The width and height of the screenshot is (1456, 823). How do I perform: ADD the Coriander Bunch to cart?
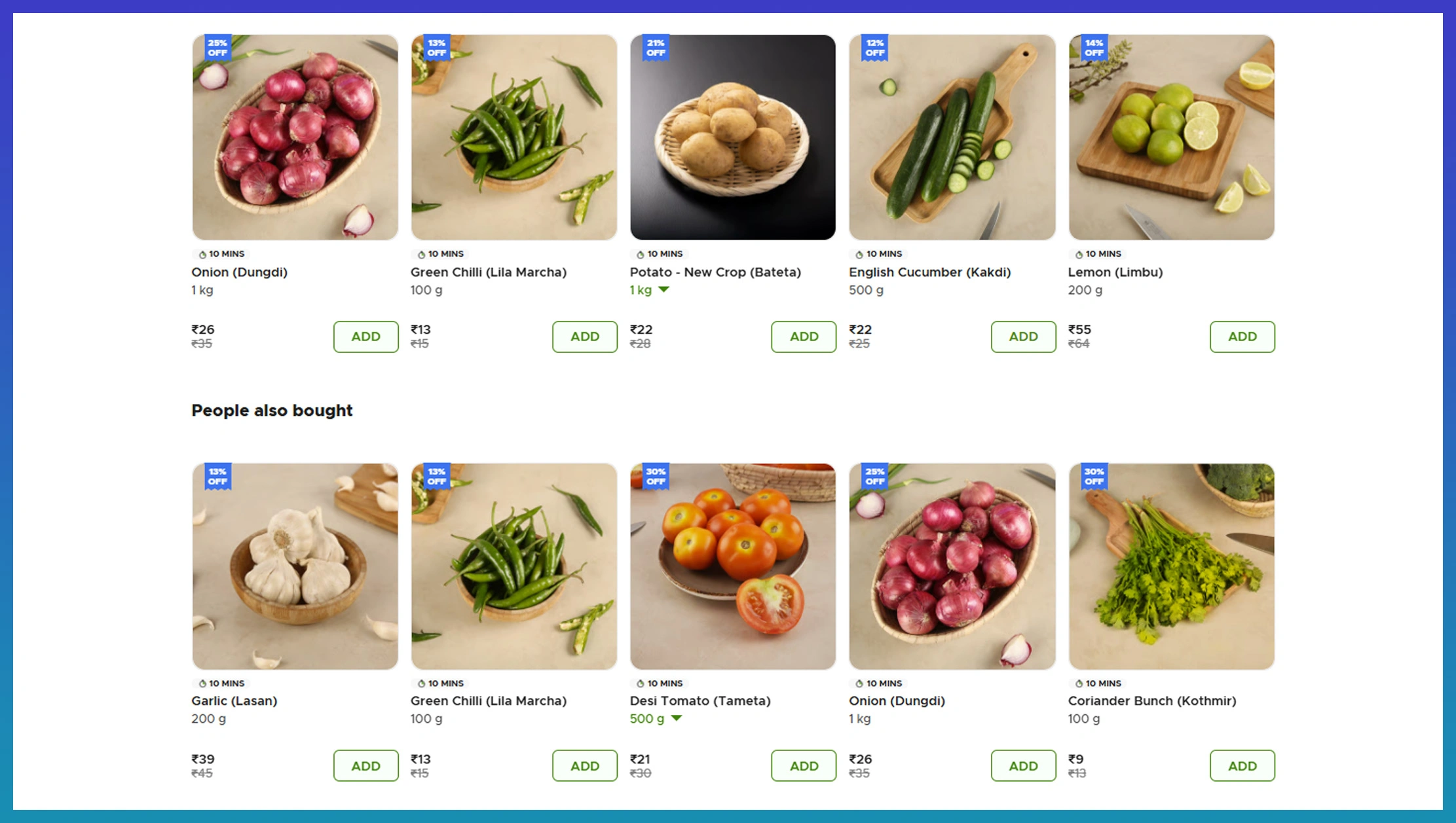click(x=1242, y=765)
